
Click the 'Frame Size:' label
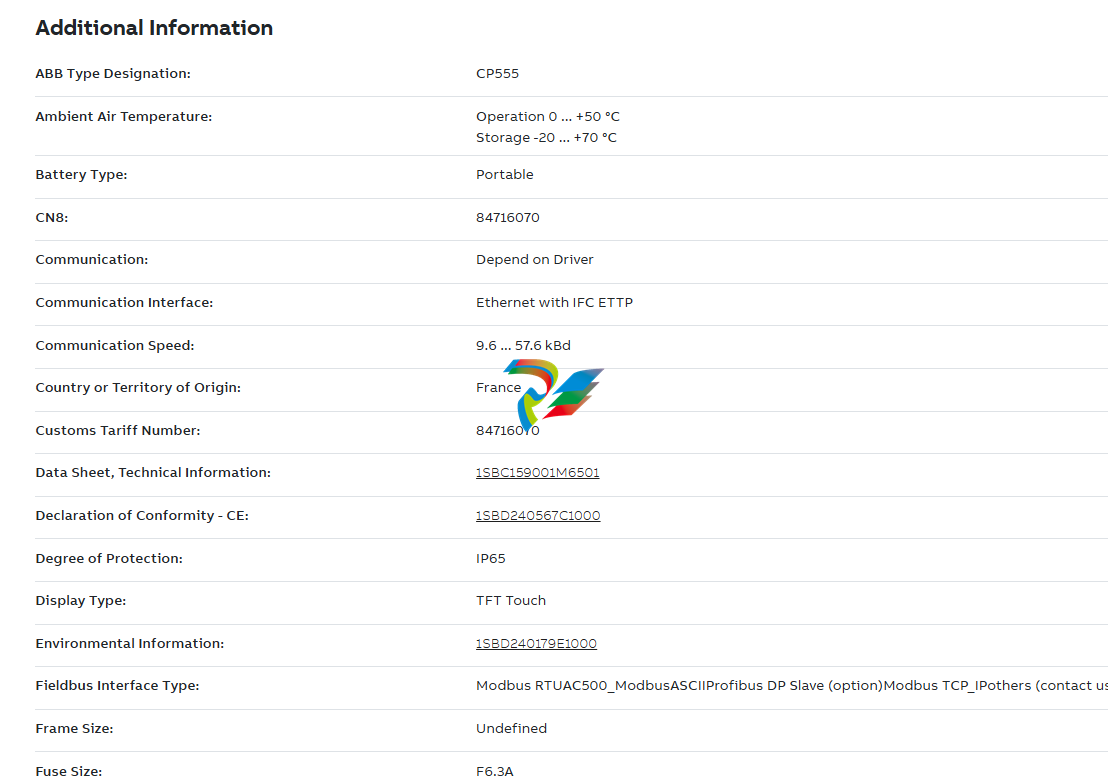click(x=74, y=728)
